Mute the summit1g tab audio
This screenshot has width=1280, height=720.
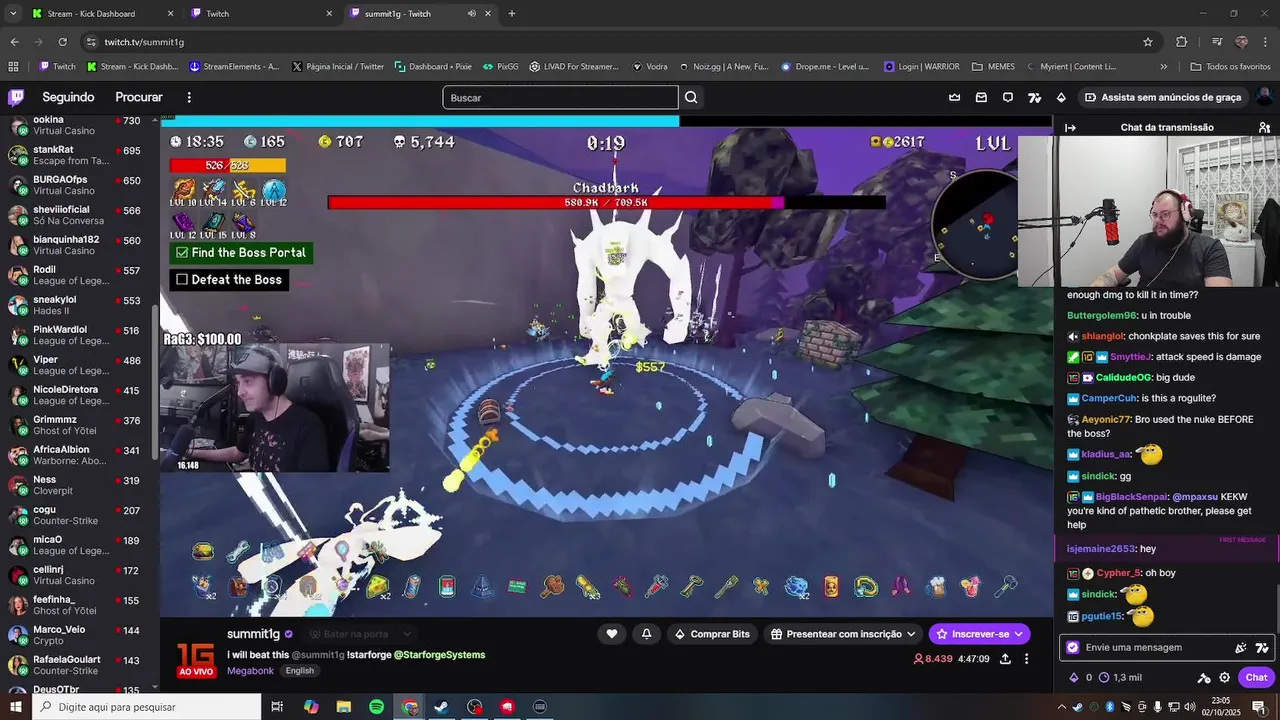pyautogui.click(x=472, y=14)
